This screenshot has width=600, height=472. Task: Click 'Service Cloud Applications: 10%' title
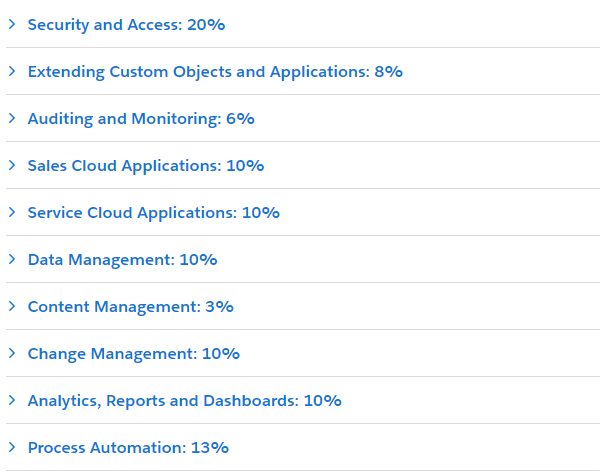(x=153, y=213)
